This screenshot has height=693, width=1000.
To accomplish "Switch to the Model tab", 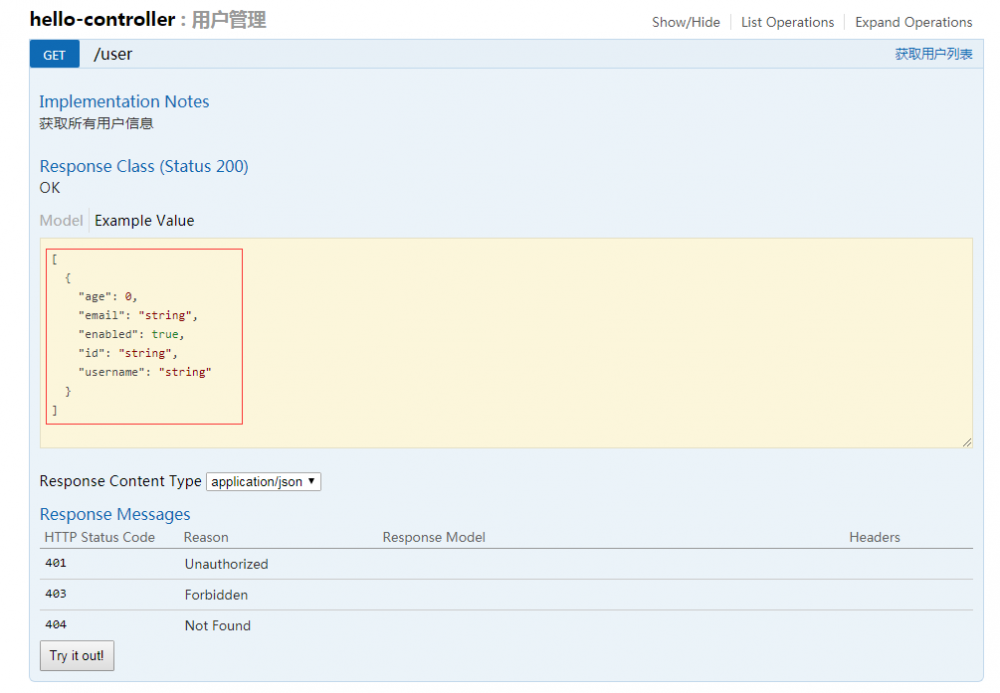I will click(x=61, y=220).
